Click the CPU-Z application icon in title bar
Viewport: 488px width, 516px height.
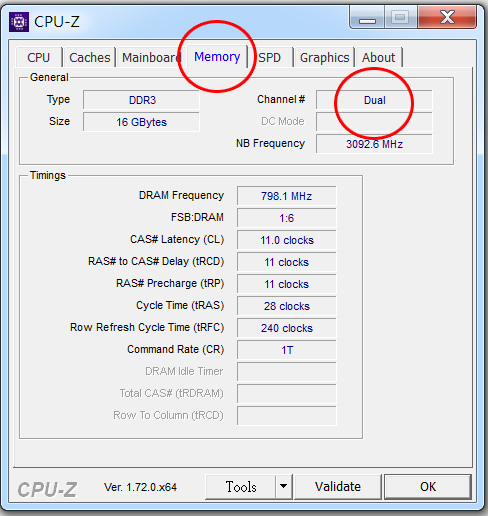click(19, 22)
